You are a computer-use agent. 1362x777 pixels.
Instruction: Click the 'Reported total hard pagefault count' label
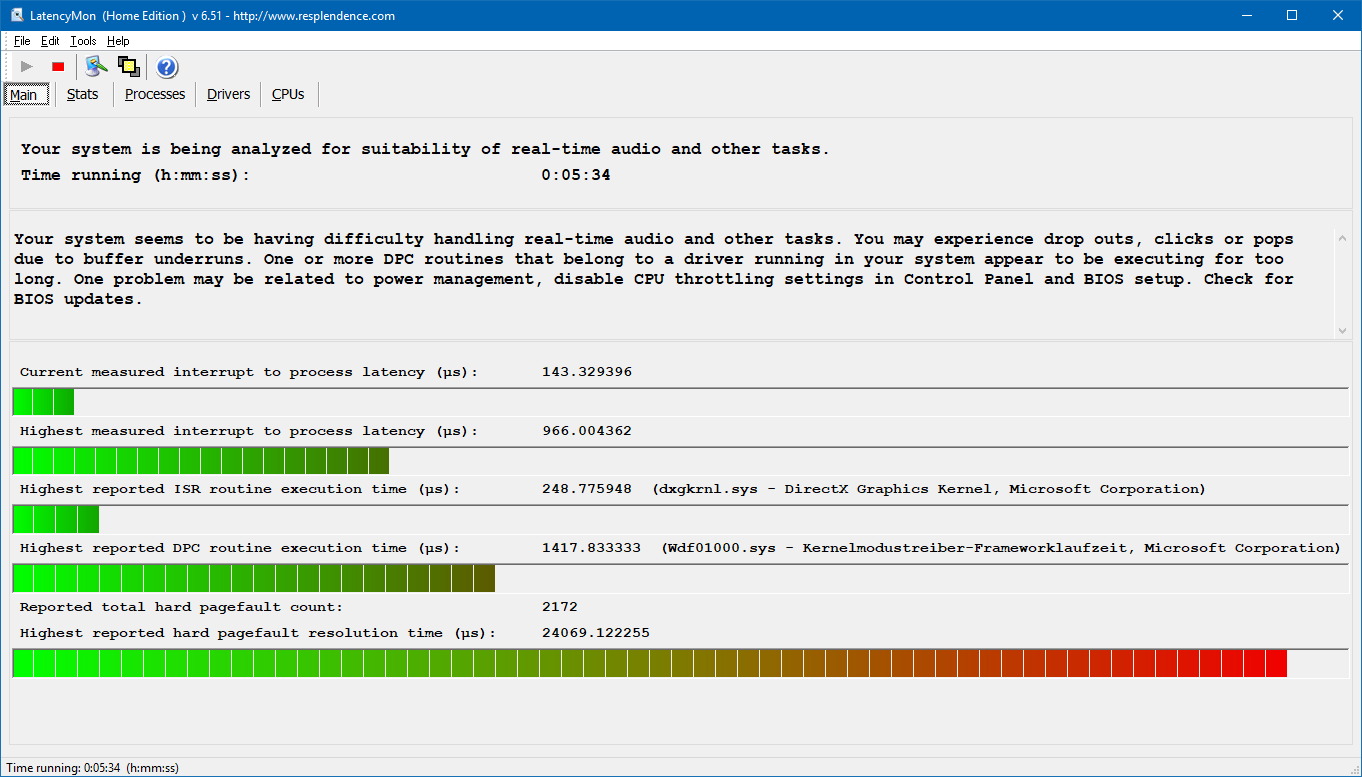coord(181,607)
